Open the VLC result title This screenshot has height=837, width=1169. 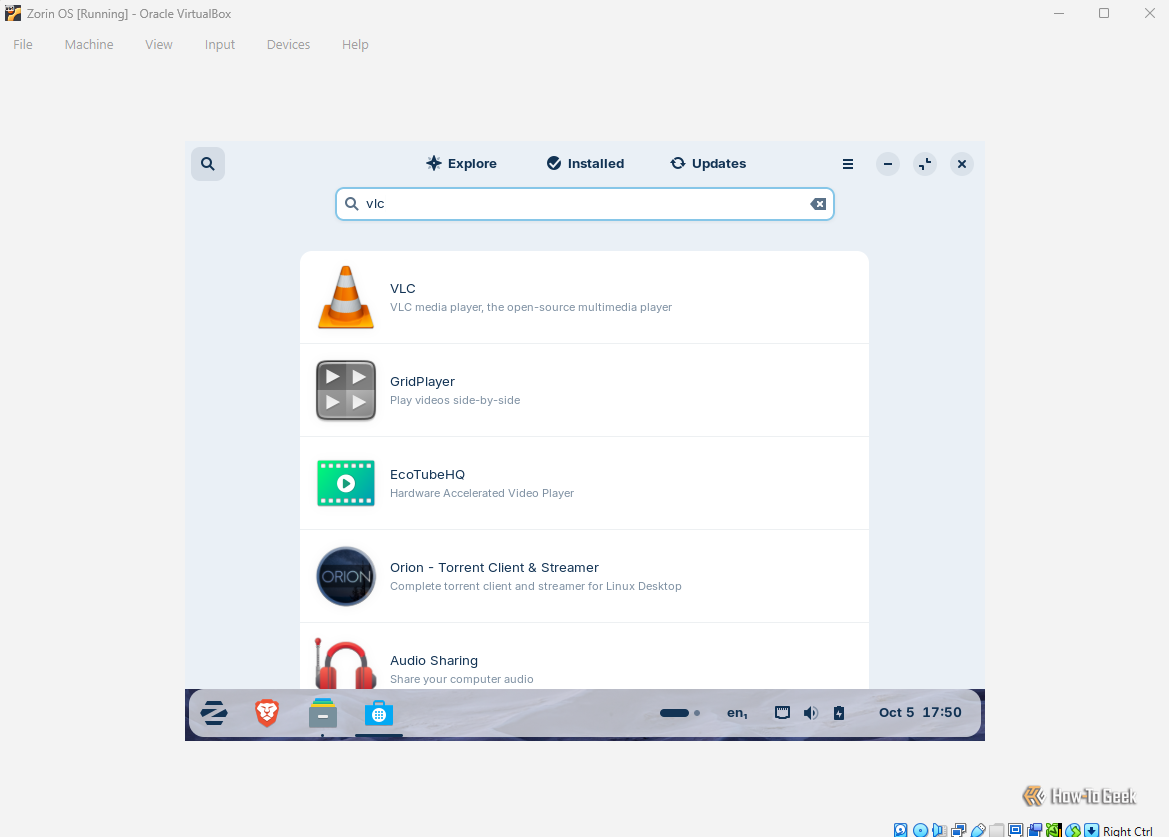[403, 288]
